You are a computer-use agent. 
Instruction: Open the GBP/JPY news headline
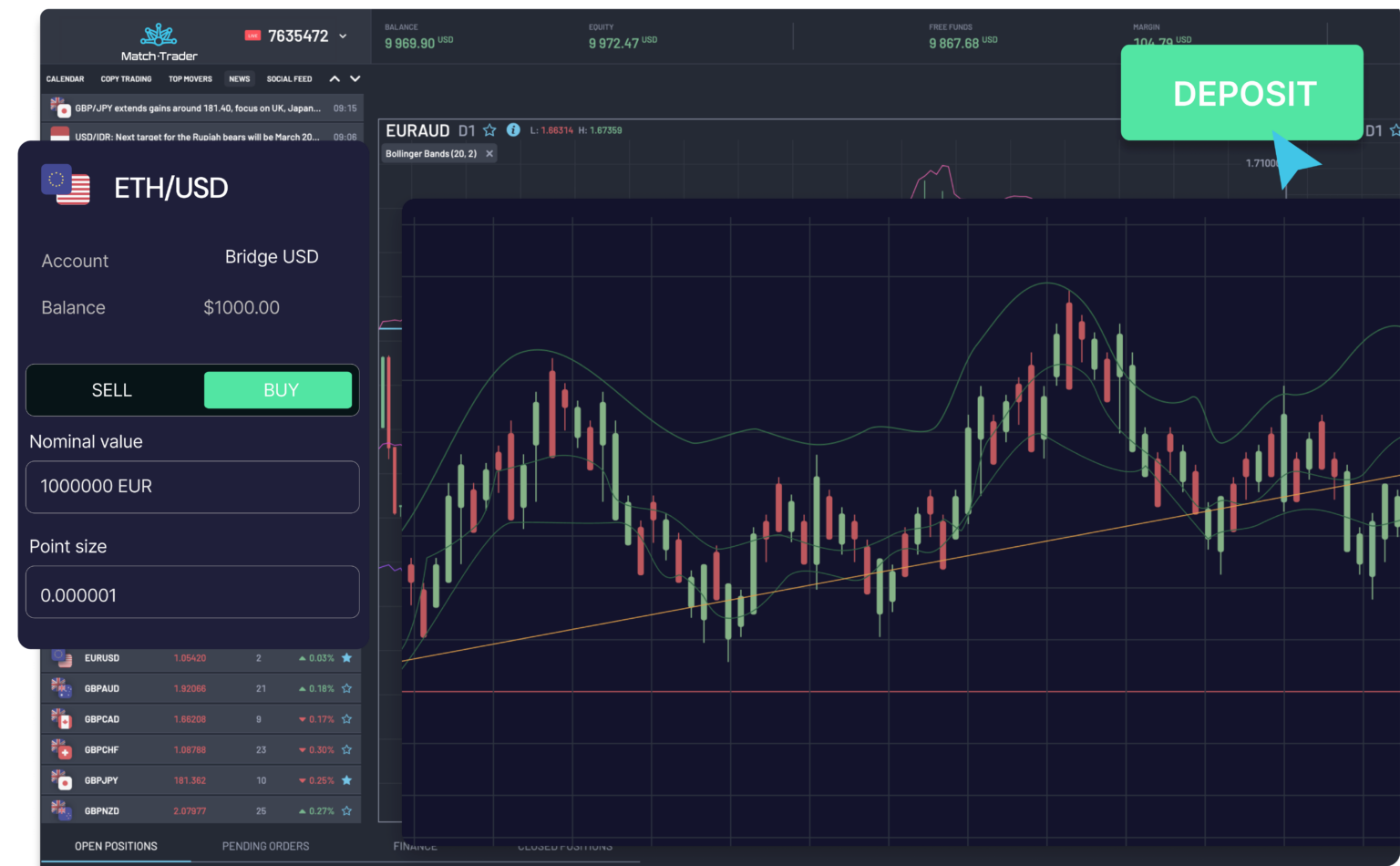(x=201, y=108)
